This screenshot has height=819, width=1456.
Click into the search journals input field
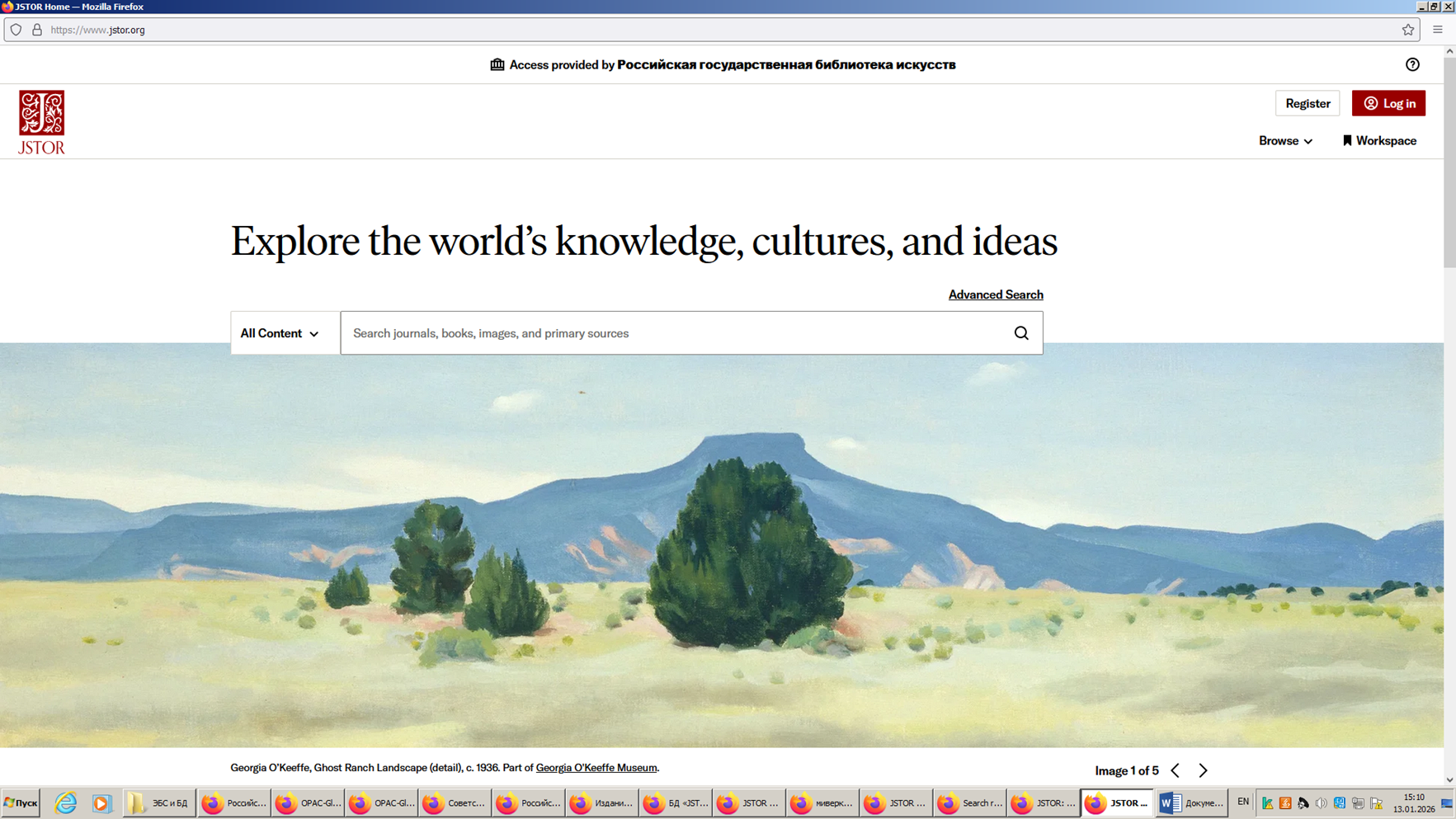672,333
